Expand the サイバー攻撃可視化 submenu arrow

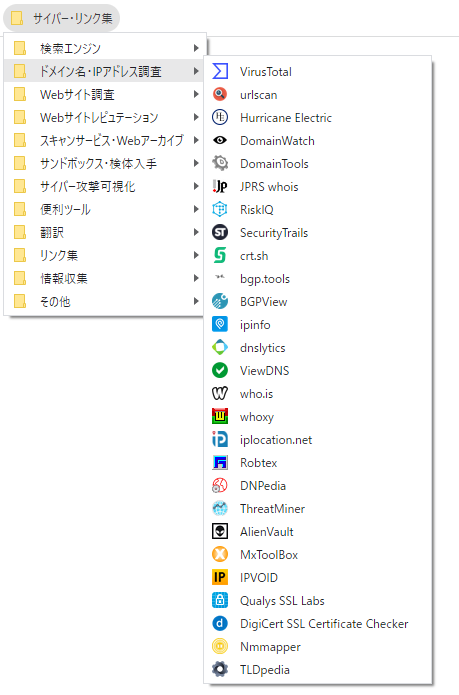point(196,187)
